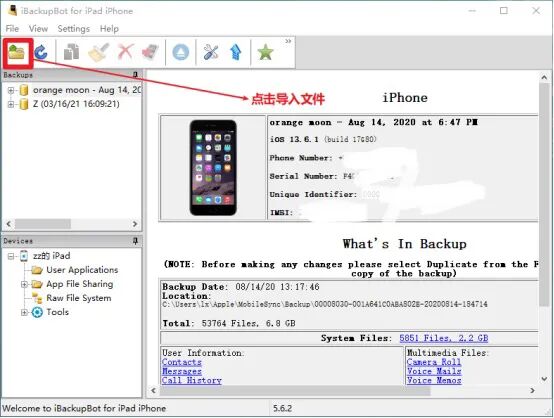Screen dimensions: 554x418
Task: Click the iBackupBot title bar app icon
Action: pos(13,10)
